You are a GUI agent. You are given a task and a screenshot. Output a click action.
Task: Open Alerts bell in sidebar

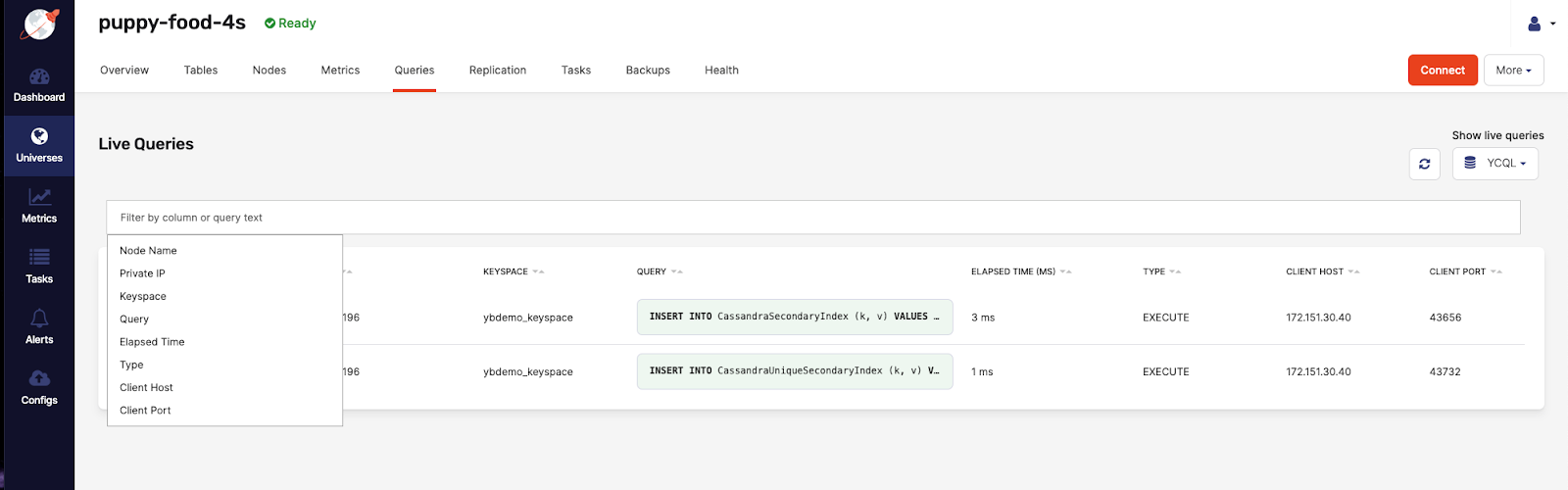[x=39, y=327]
